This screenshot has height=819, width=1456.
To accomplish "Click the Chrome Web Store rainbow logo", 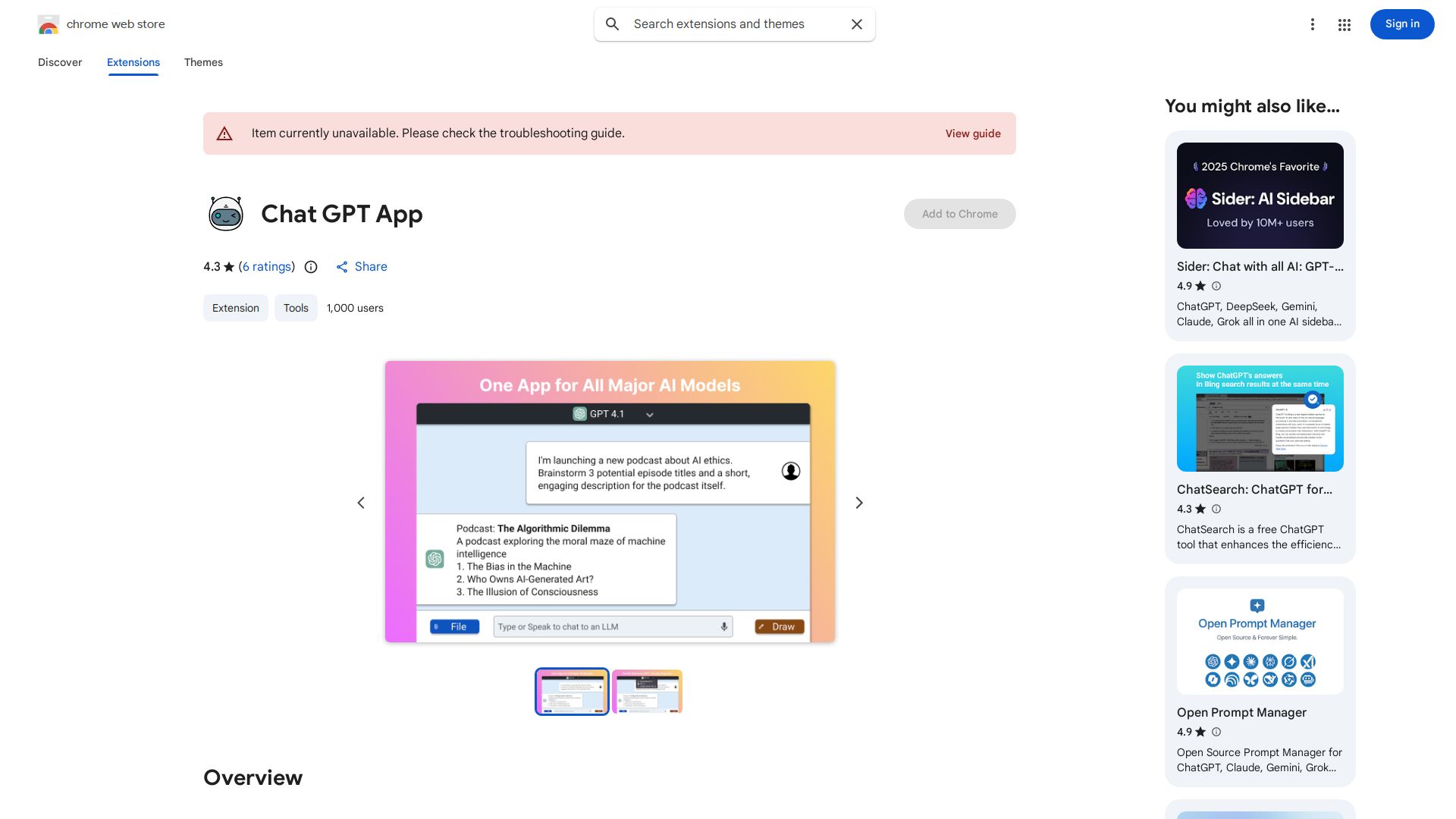I will click(x=49, y=24).
